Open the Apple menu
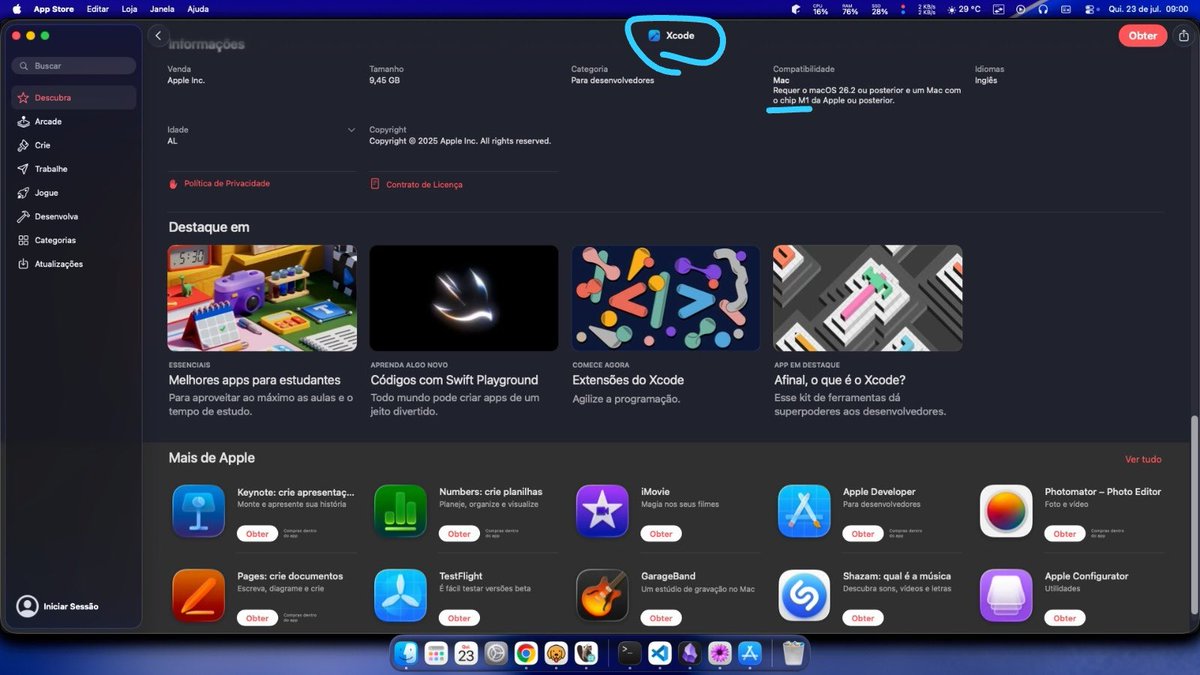This screenshot has width=1200, height=675. [x=17, y=9]
